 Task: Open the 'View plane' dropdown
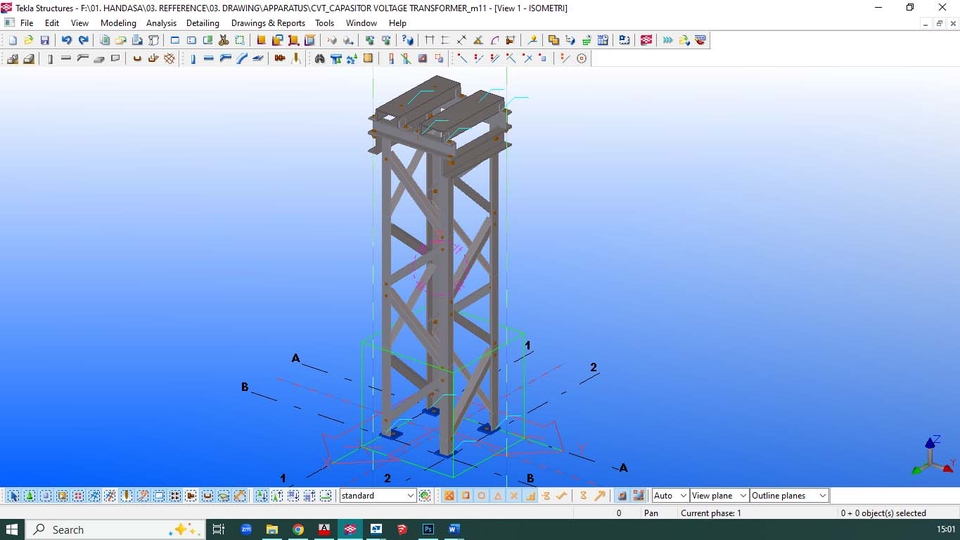pos(719,496)
